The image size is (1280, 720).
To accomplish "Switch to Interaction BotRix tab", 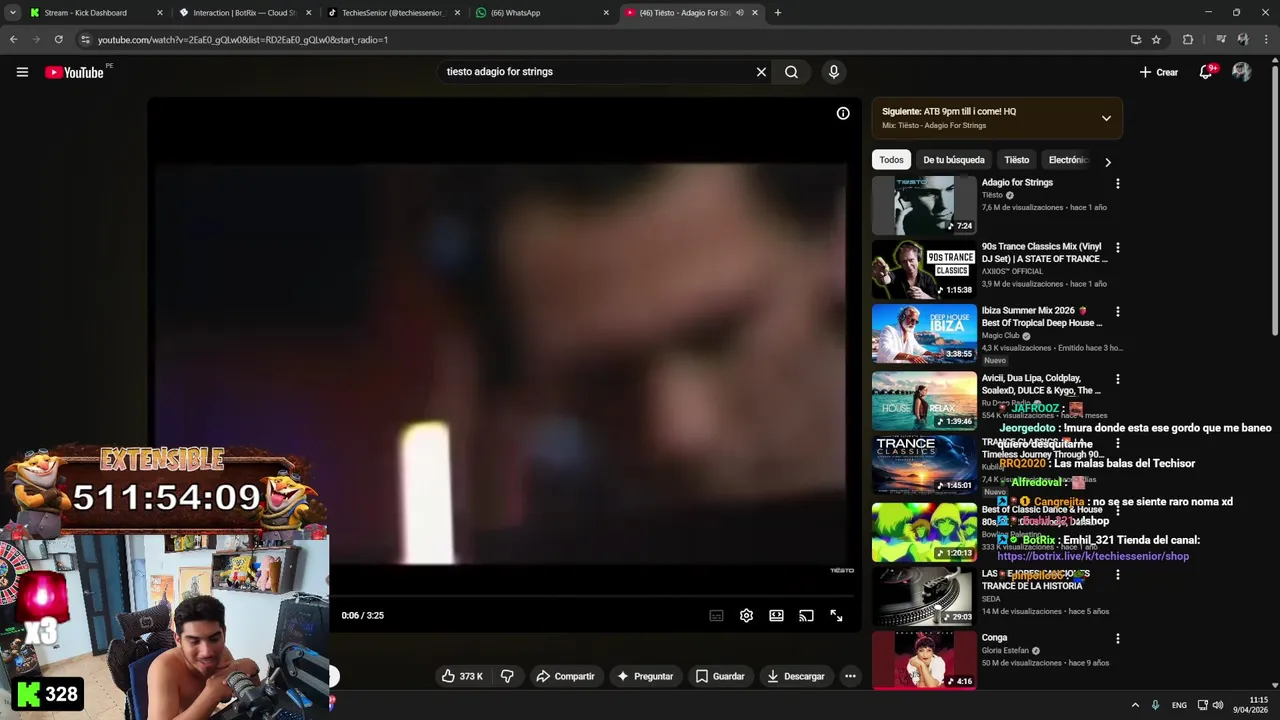I will (x=245, y=13).
